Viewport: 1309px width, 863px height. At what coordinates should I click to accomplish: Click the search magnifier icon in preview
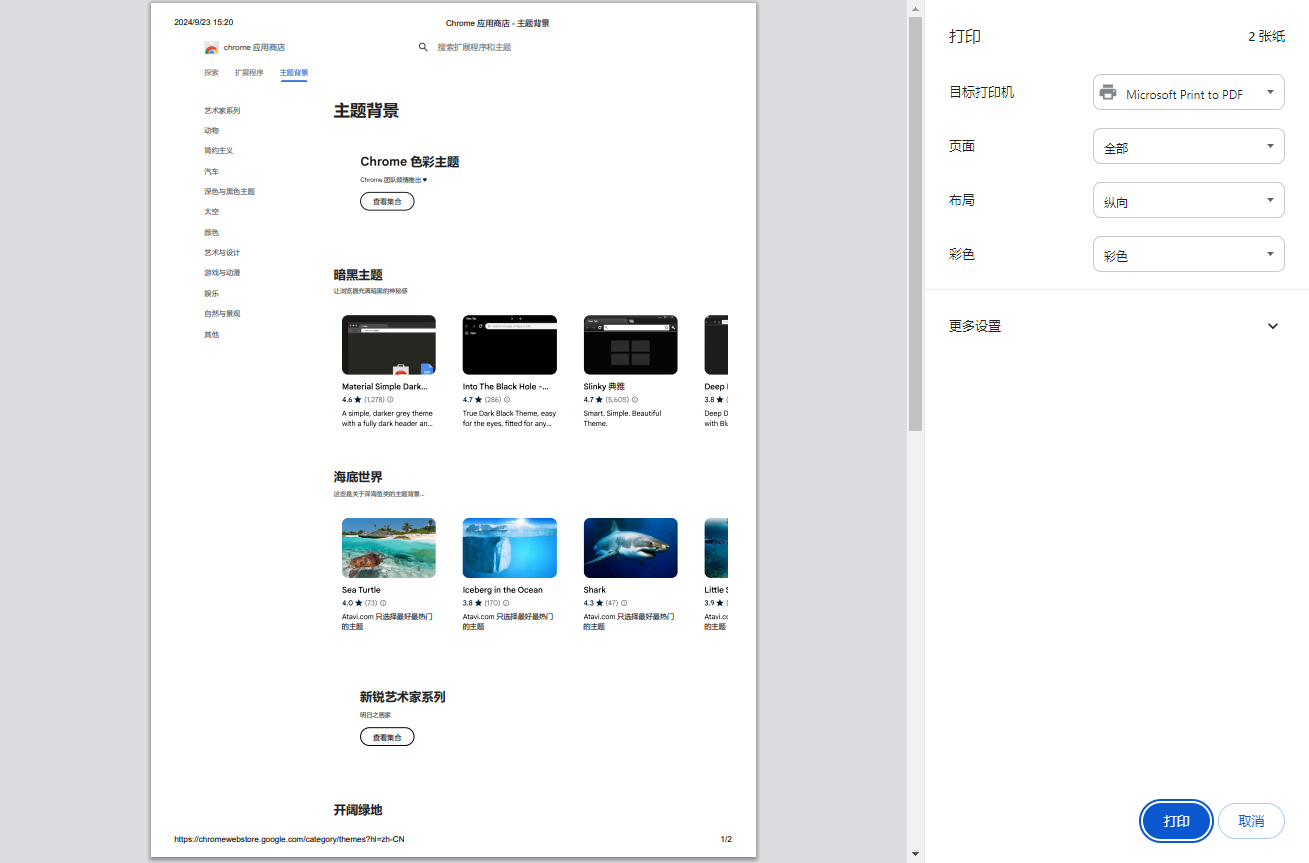[423, 47]
